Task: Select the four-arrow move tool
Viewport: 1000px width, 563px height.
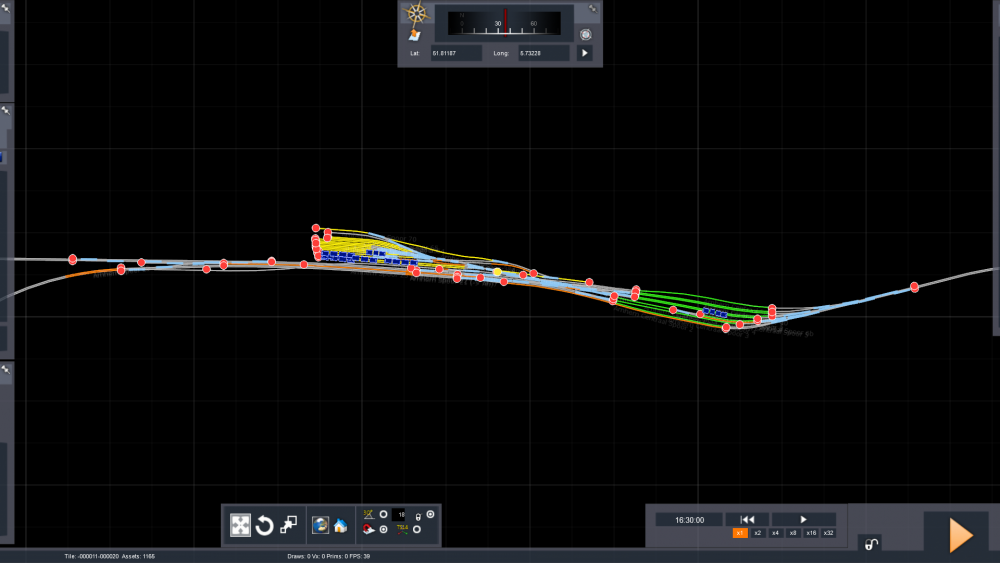Action: (241, 525)
